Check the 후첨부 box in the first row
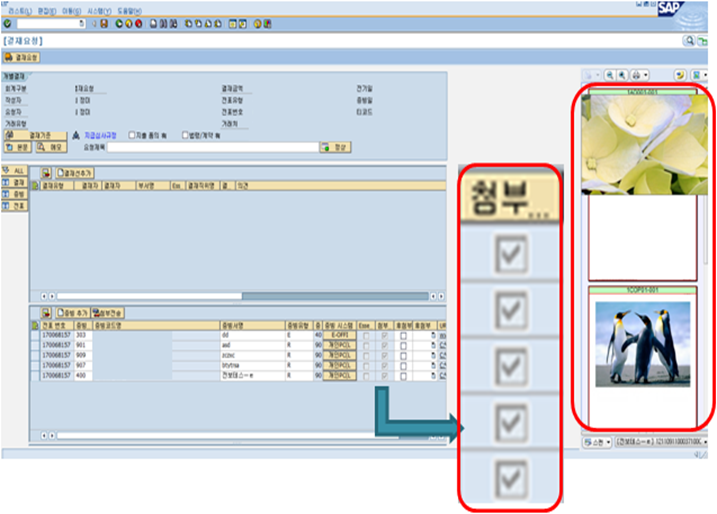The width and height of the screenshot is (717, 514). (x=403, y=336)
